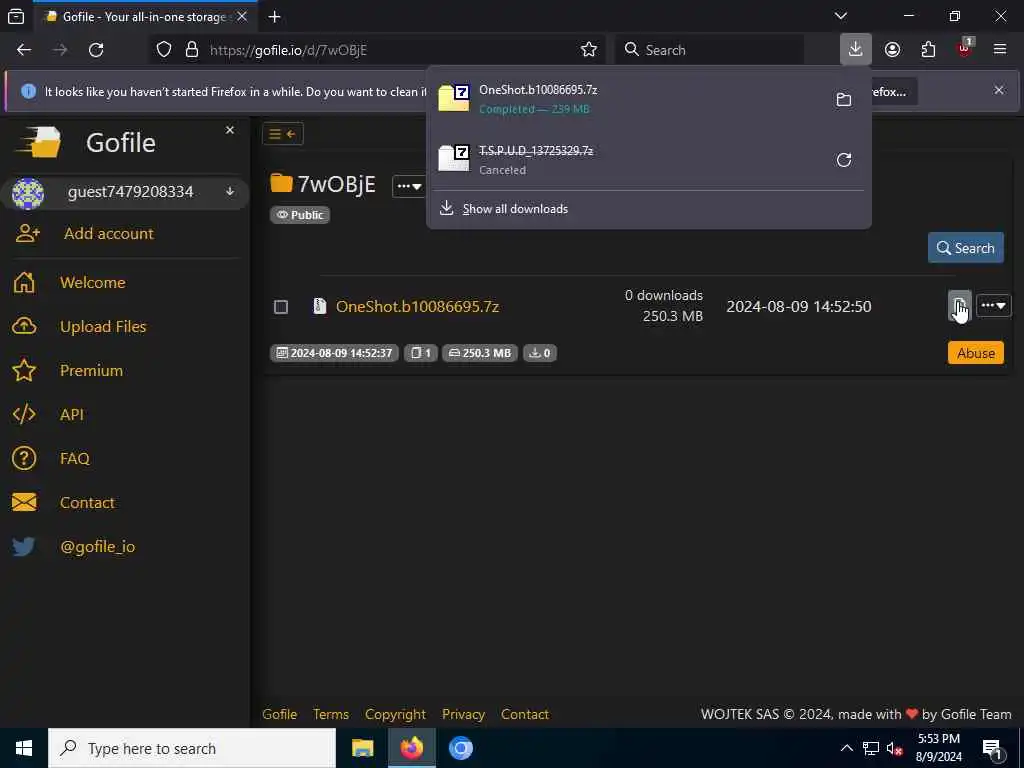
Task: Click the 250.3 MB size badge
Action: [x=480, y=353]
